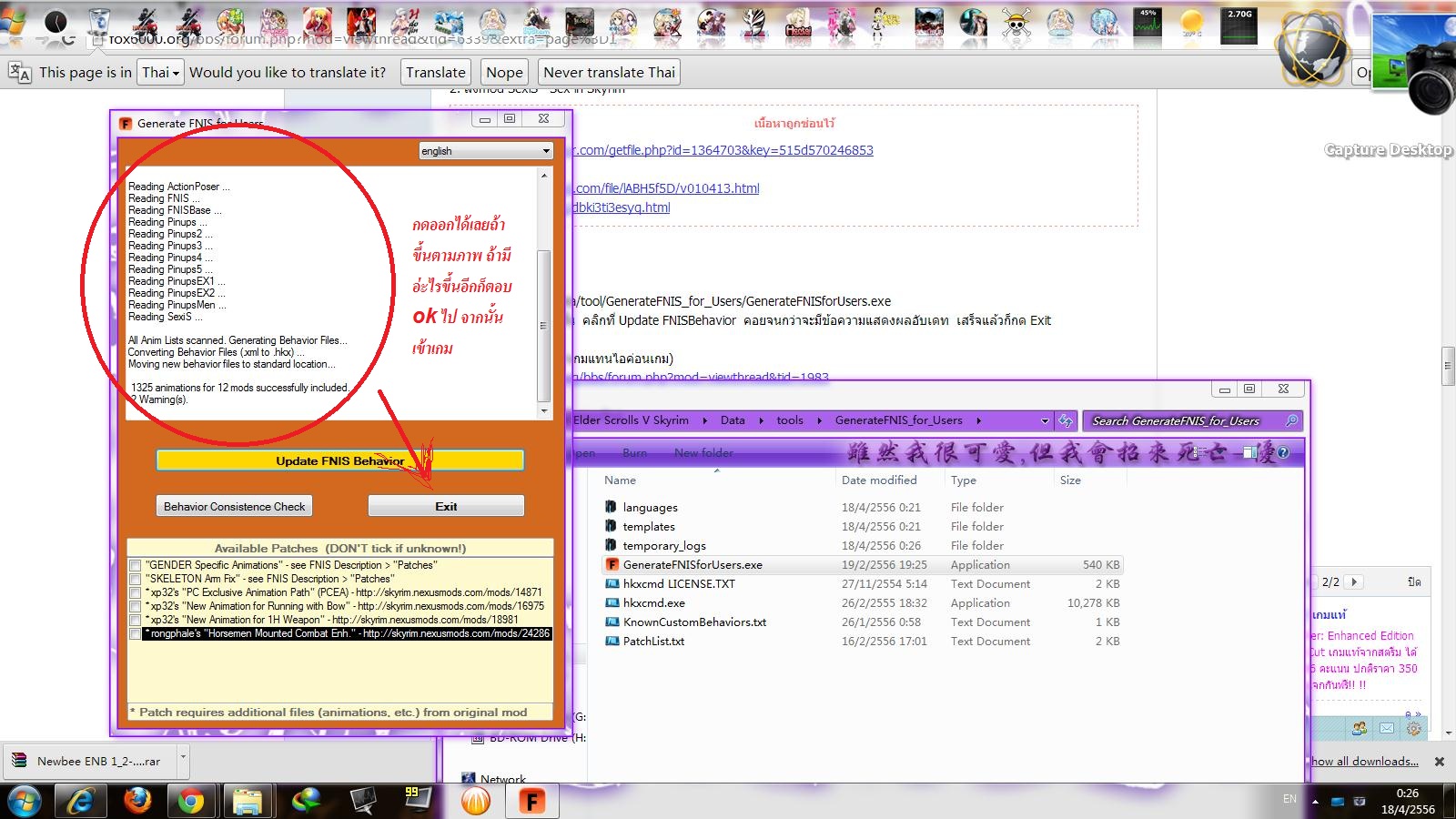This screenshot has width=1456, height=819.
Task: Tick New Animation for 1H Weapon checkbox
Action: coord(136,620)
